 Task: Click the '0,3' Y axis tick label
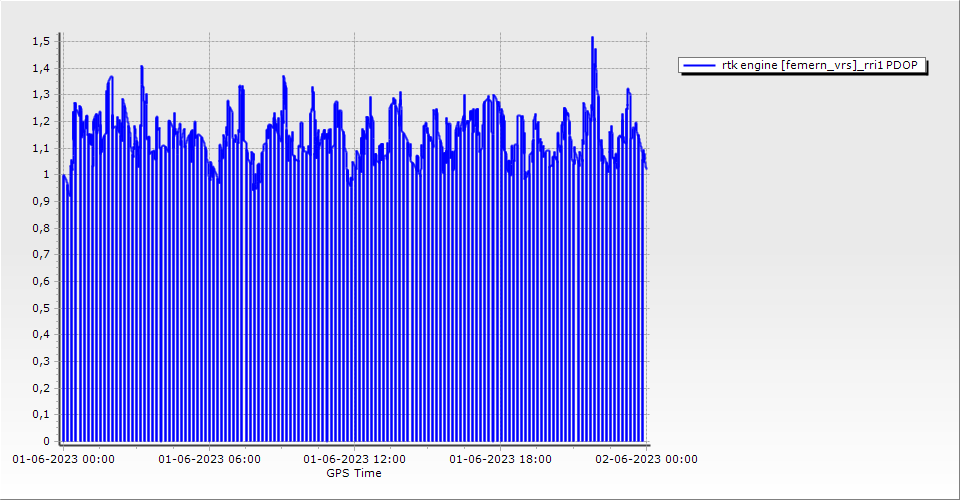coord(41,361)
